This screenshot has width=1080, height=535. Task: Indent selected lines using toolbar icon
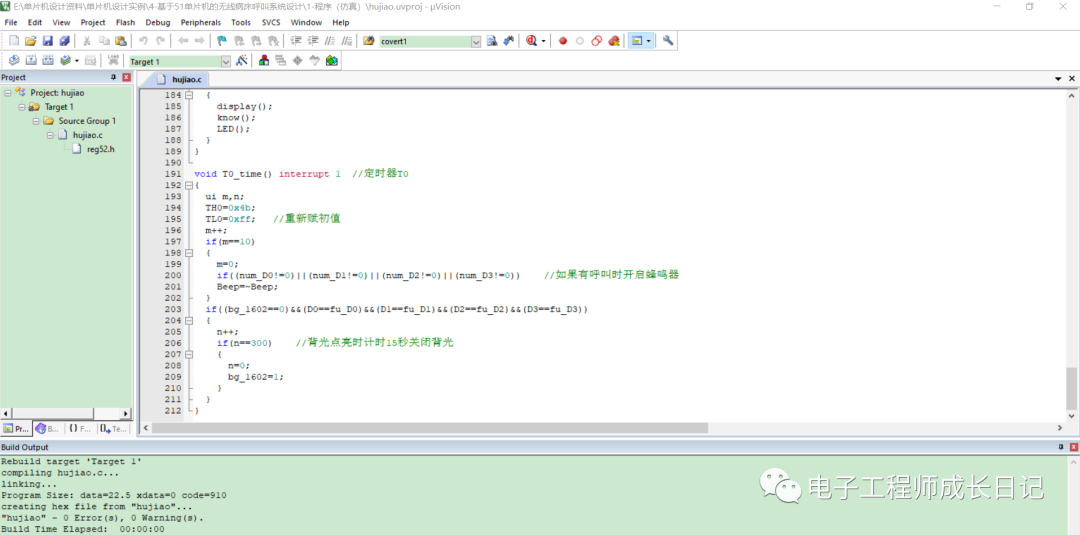point(297,41)
